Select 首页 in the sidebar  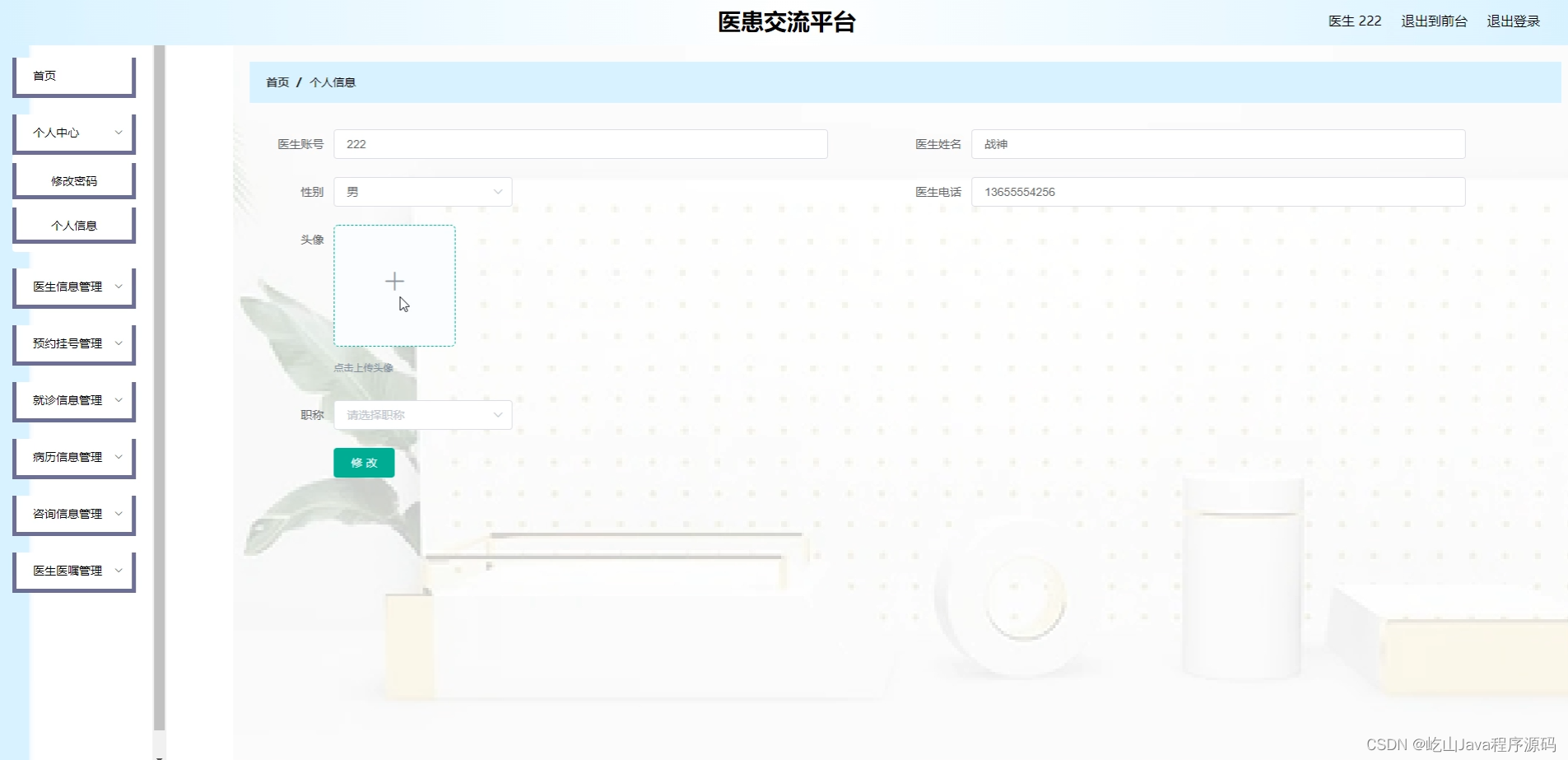(x=73, y=75)
